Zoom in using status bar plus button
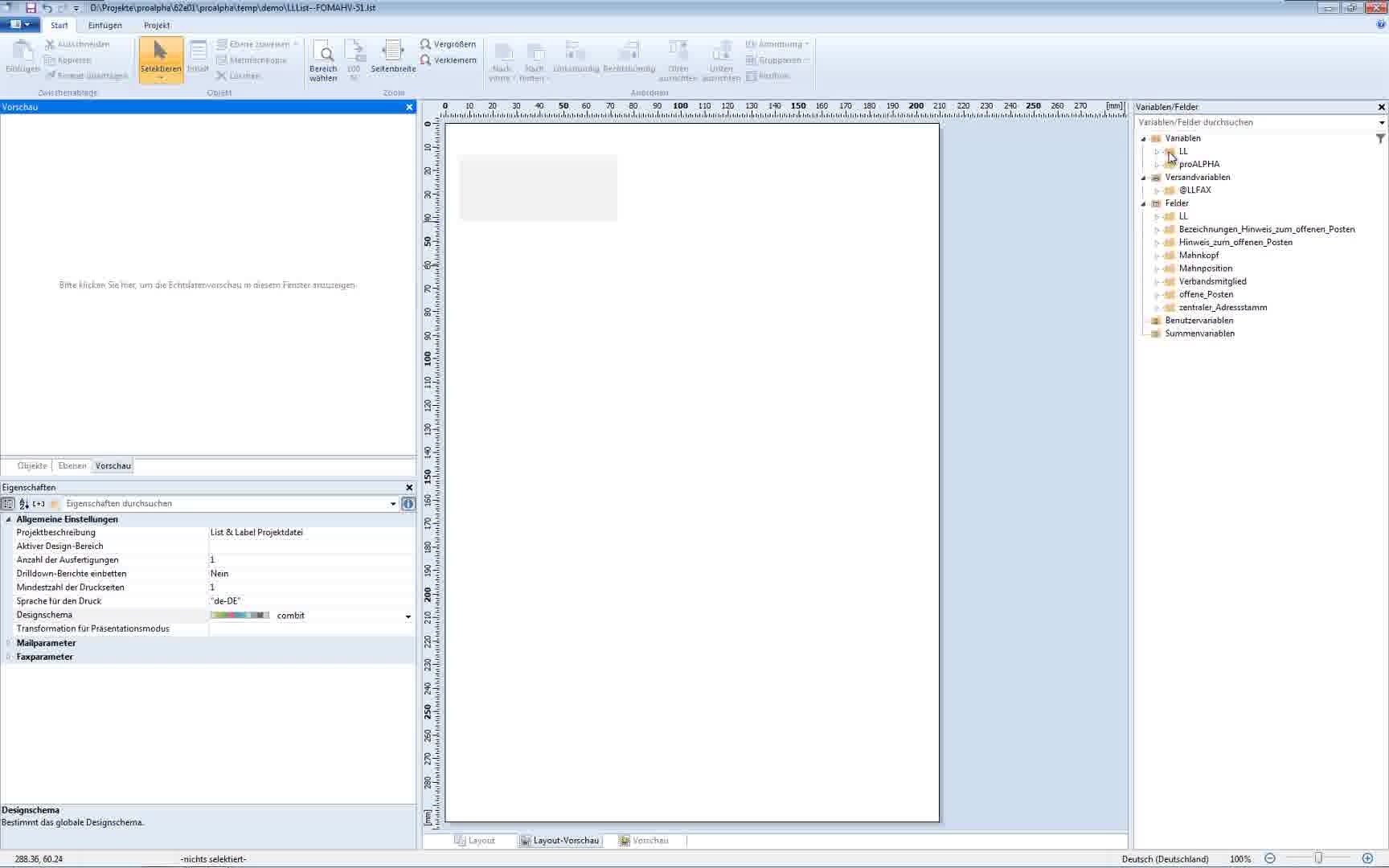The width and height of the screenshot is (1389, 868). point(1367,858)
